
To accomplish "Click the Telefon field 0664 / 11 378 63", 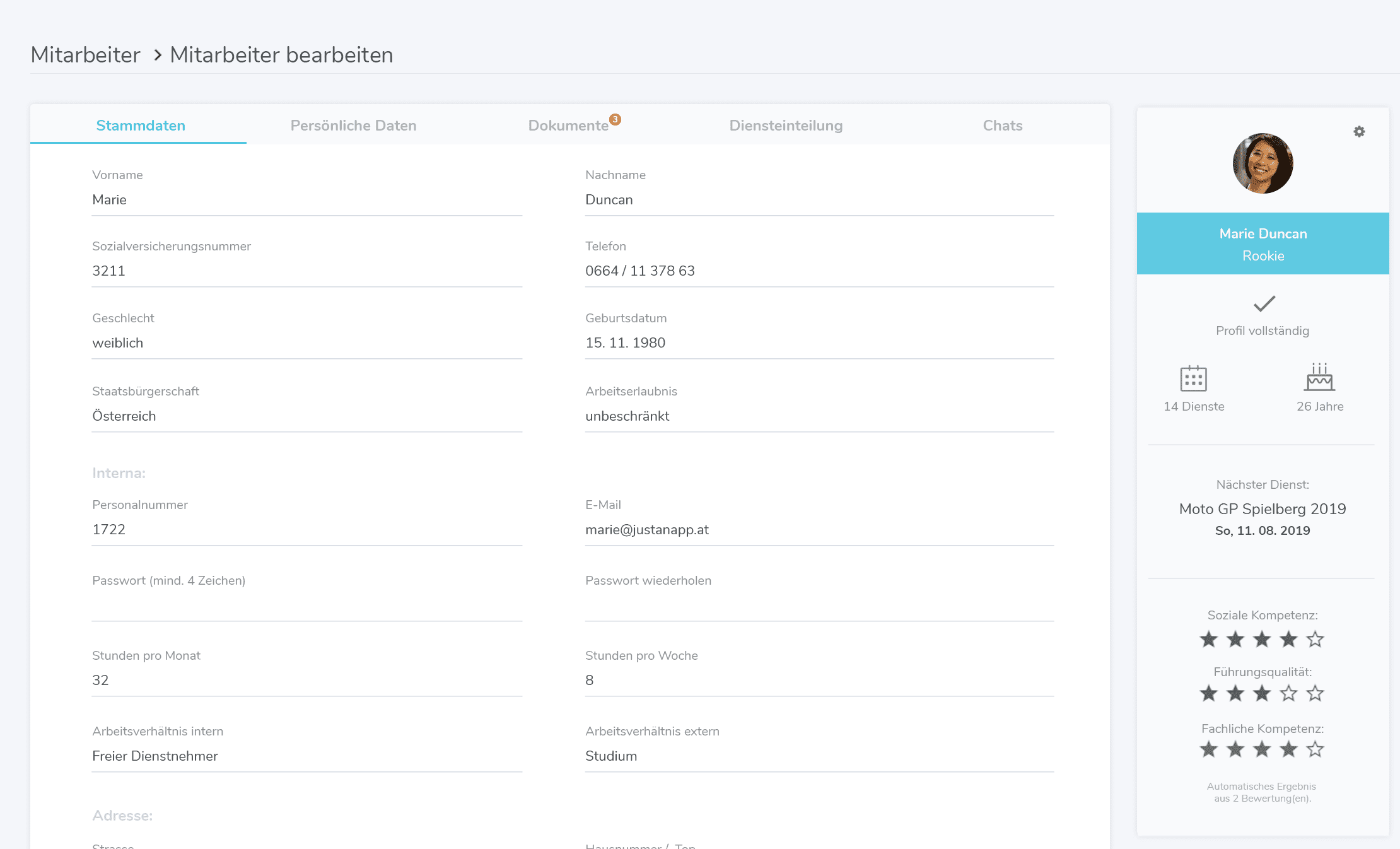I will (x=819, y=271).
